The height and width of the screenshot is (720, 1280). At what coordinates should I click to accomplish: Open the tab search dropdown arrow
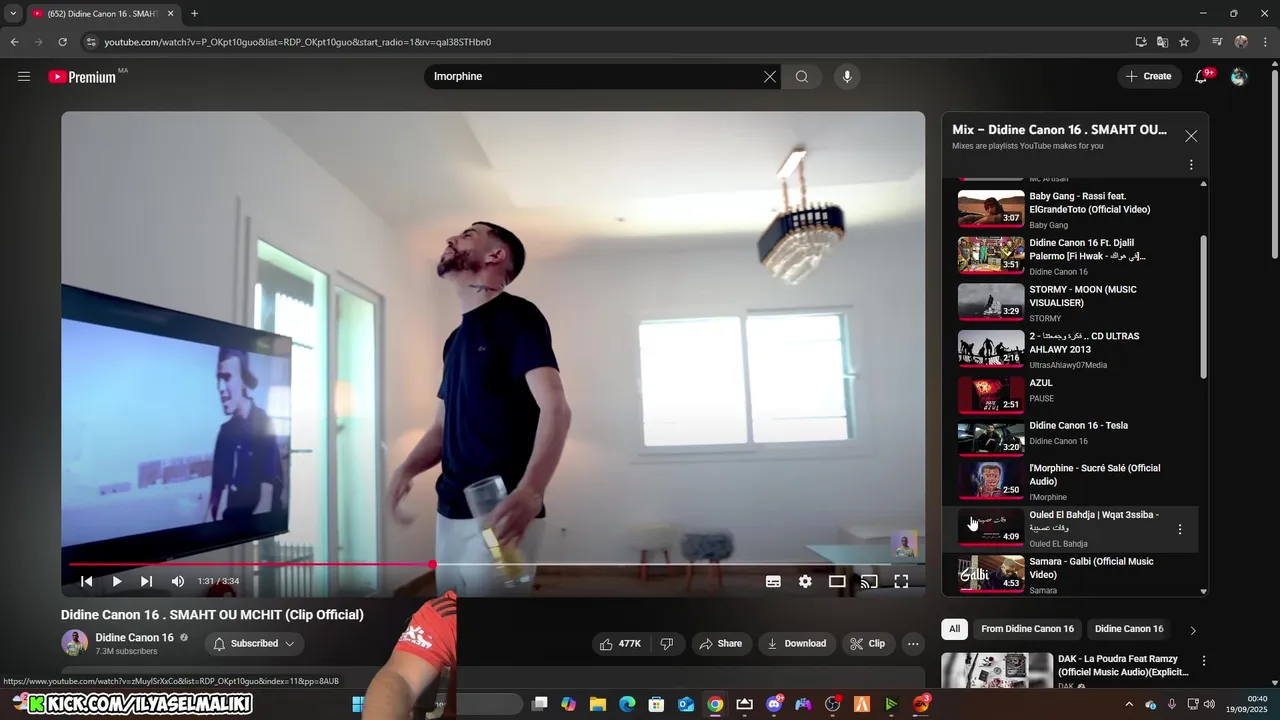pyautogui.click(x=13, y=14)
